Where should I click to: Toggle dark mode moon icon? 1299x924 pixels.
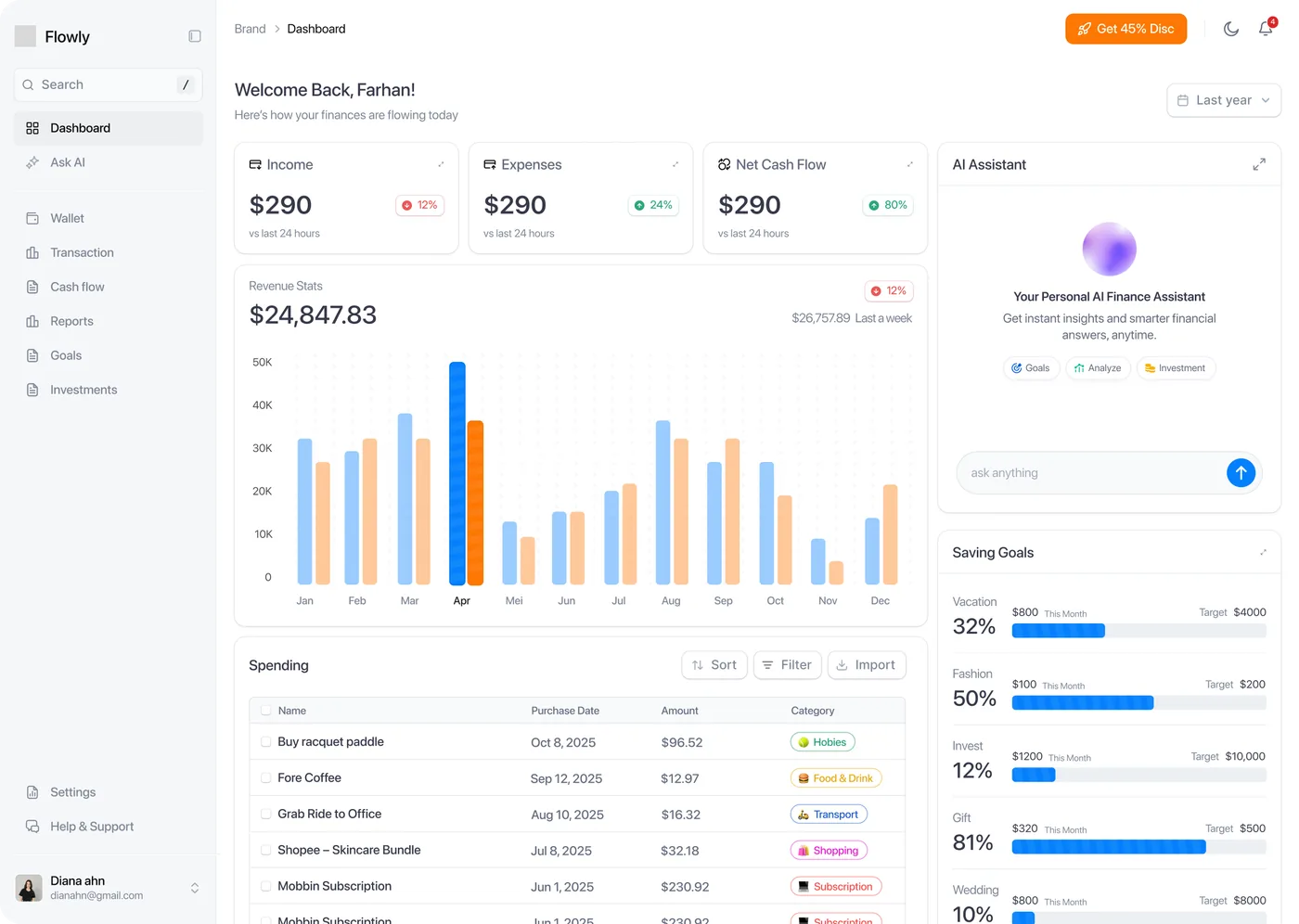pyautogui.click(x=1231, y=29)
